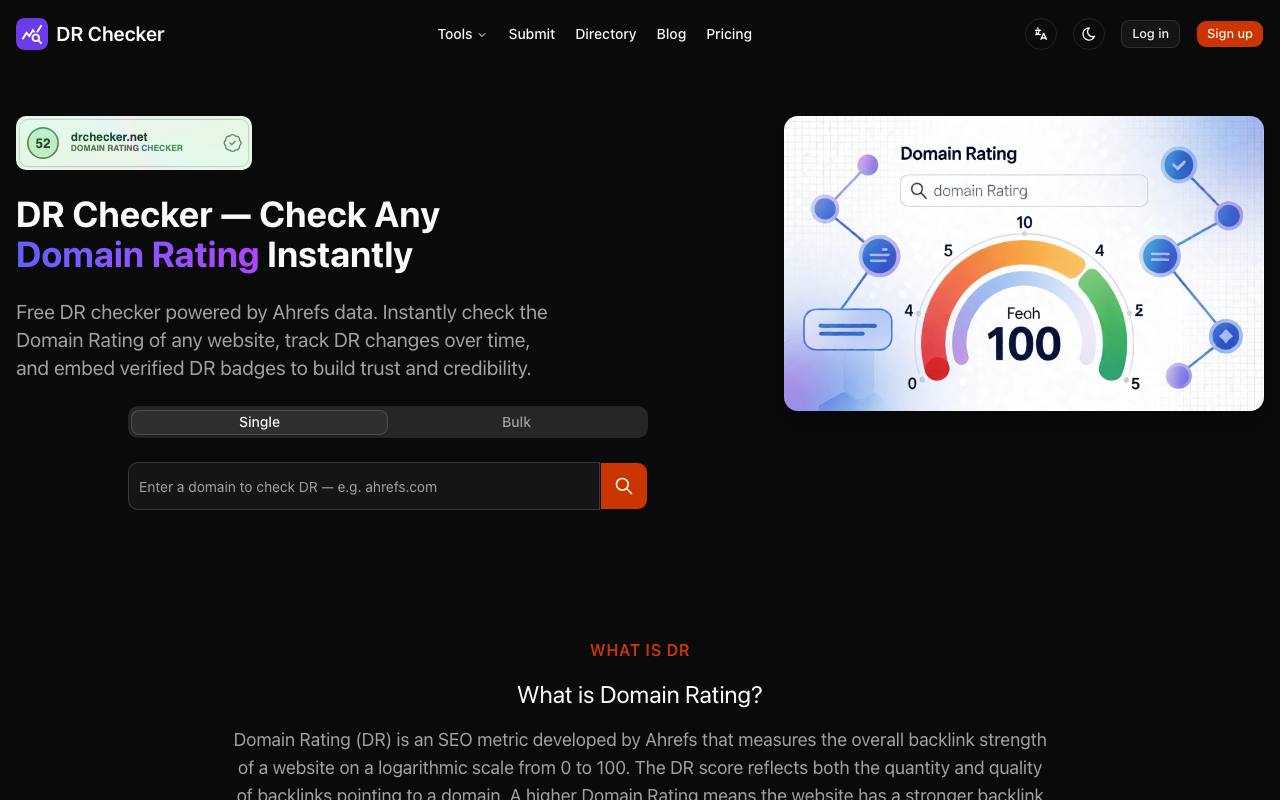1280x800 pixels.
Task: Click the verified checkmark on drchecker.net badge
Action: click(232, 143)
